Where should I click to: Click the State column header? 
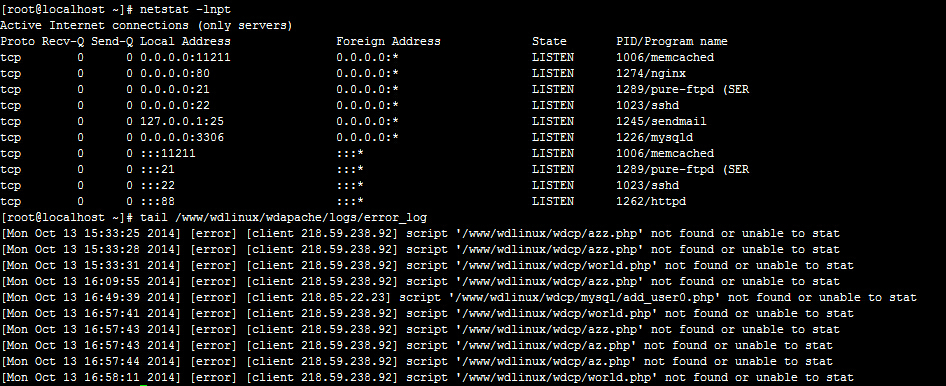pos(549,42)
